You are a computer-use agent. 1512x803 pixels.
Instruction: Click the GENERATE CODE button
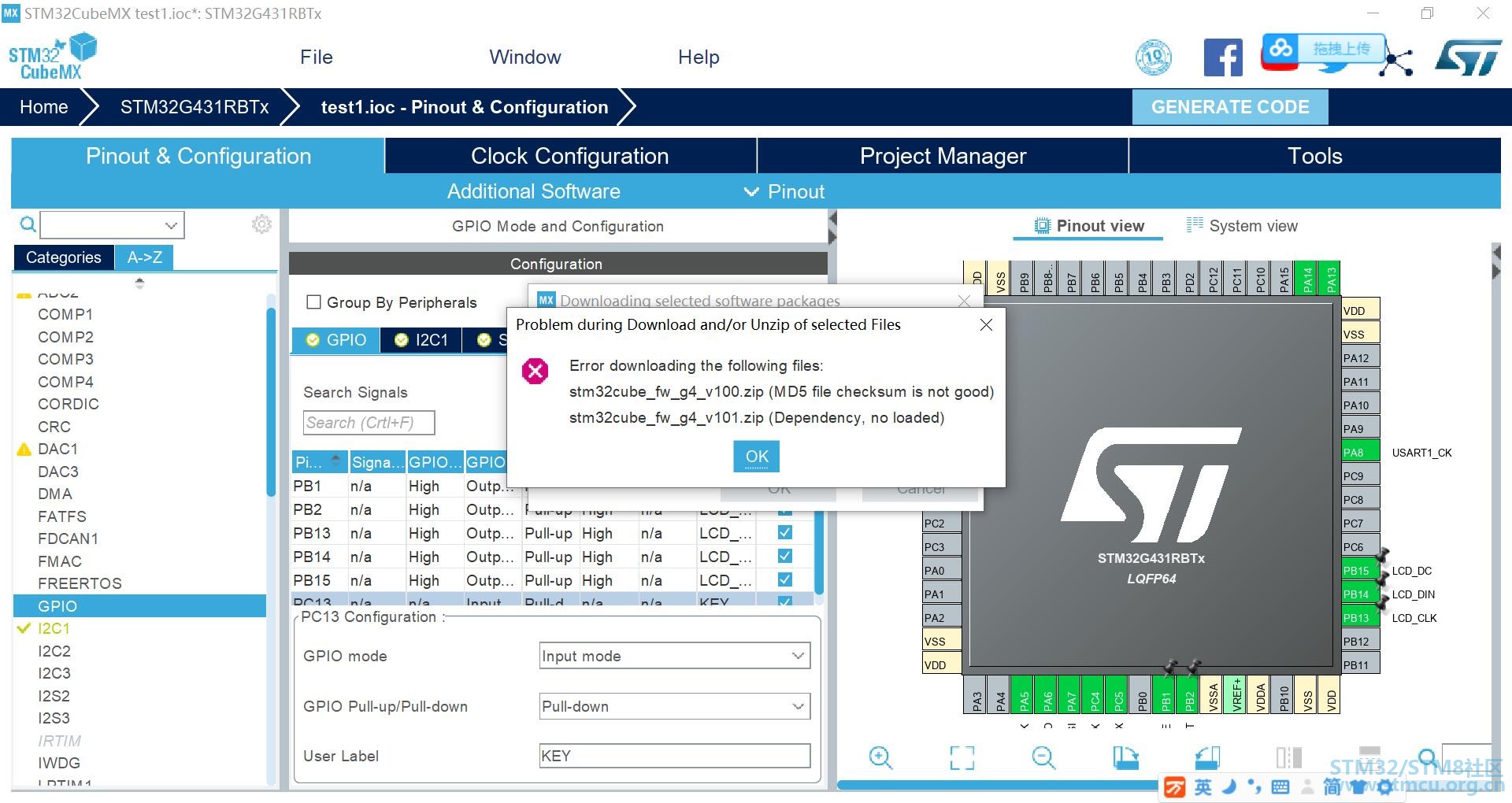point(1230,107)
